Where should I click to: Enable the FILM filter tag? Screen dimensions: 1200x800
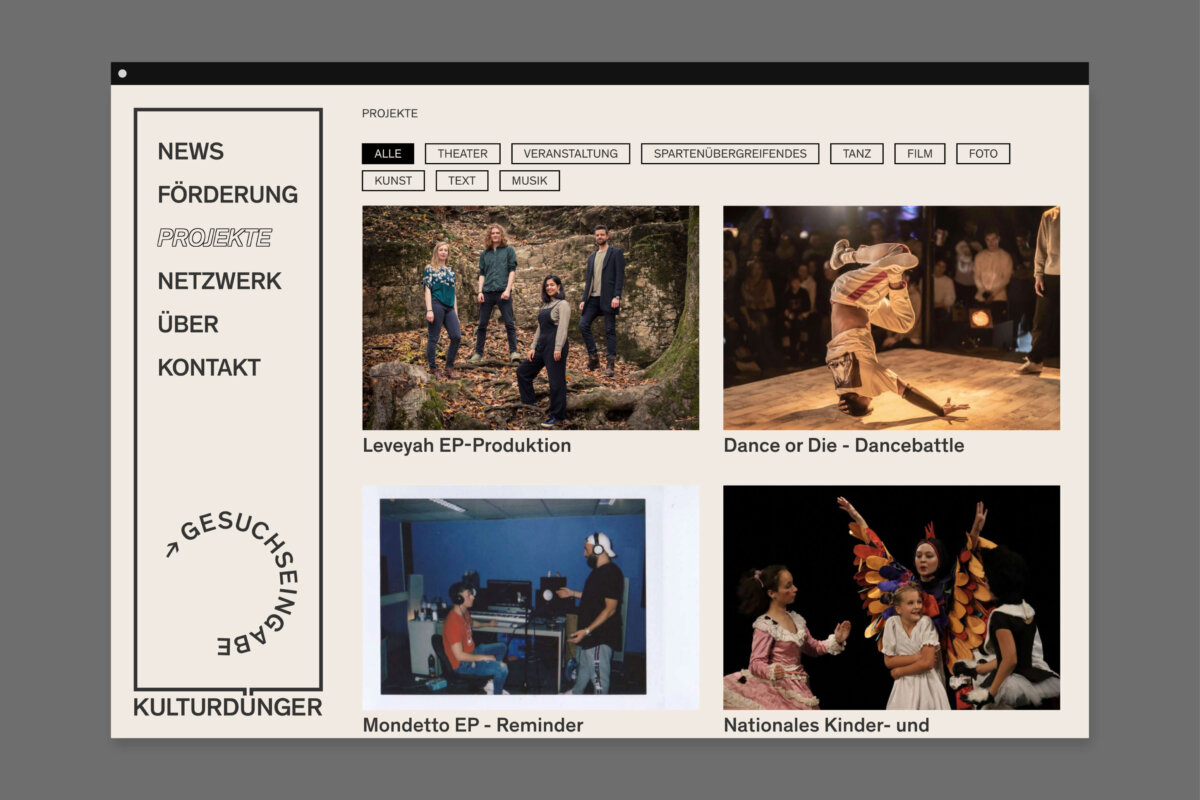(919, 154)
